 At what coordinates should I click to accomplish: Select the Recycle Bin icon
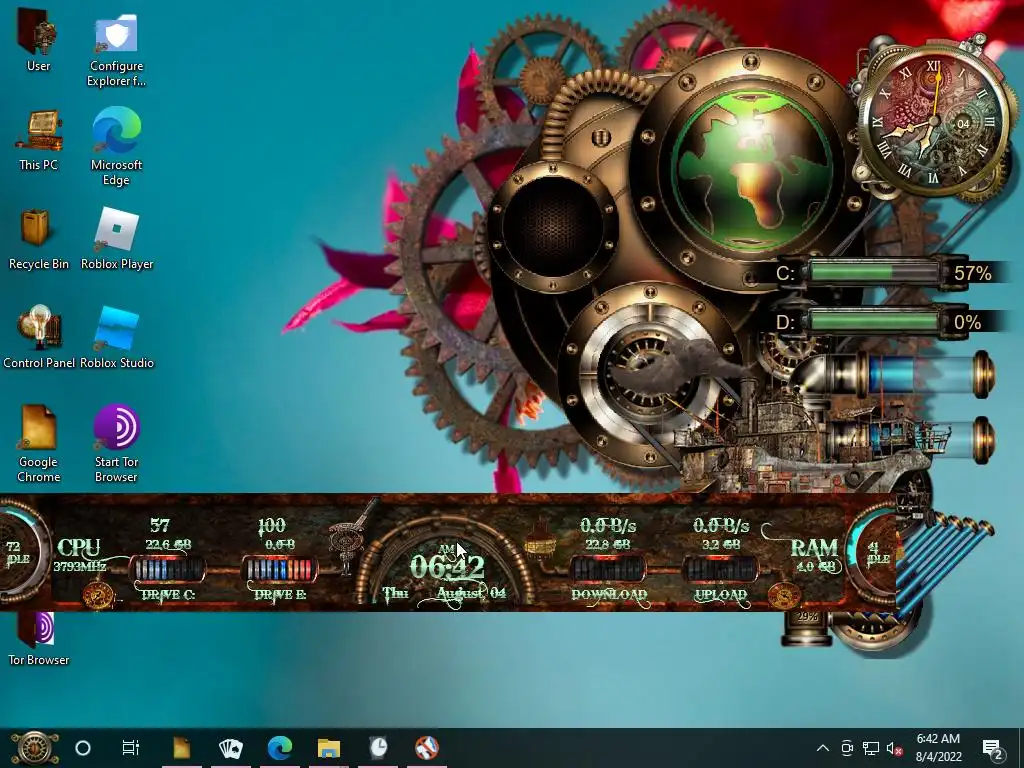38,239
